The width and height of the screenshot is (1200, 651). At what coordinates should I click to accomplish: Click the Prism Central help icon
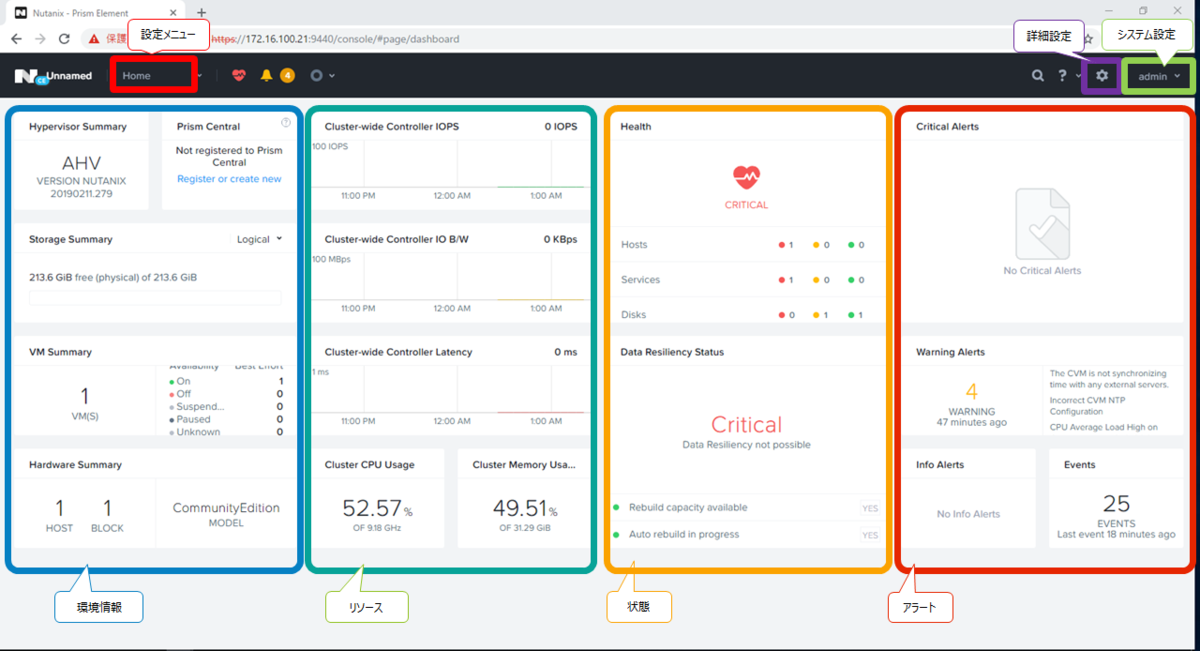[x=286, y=123]
